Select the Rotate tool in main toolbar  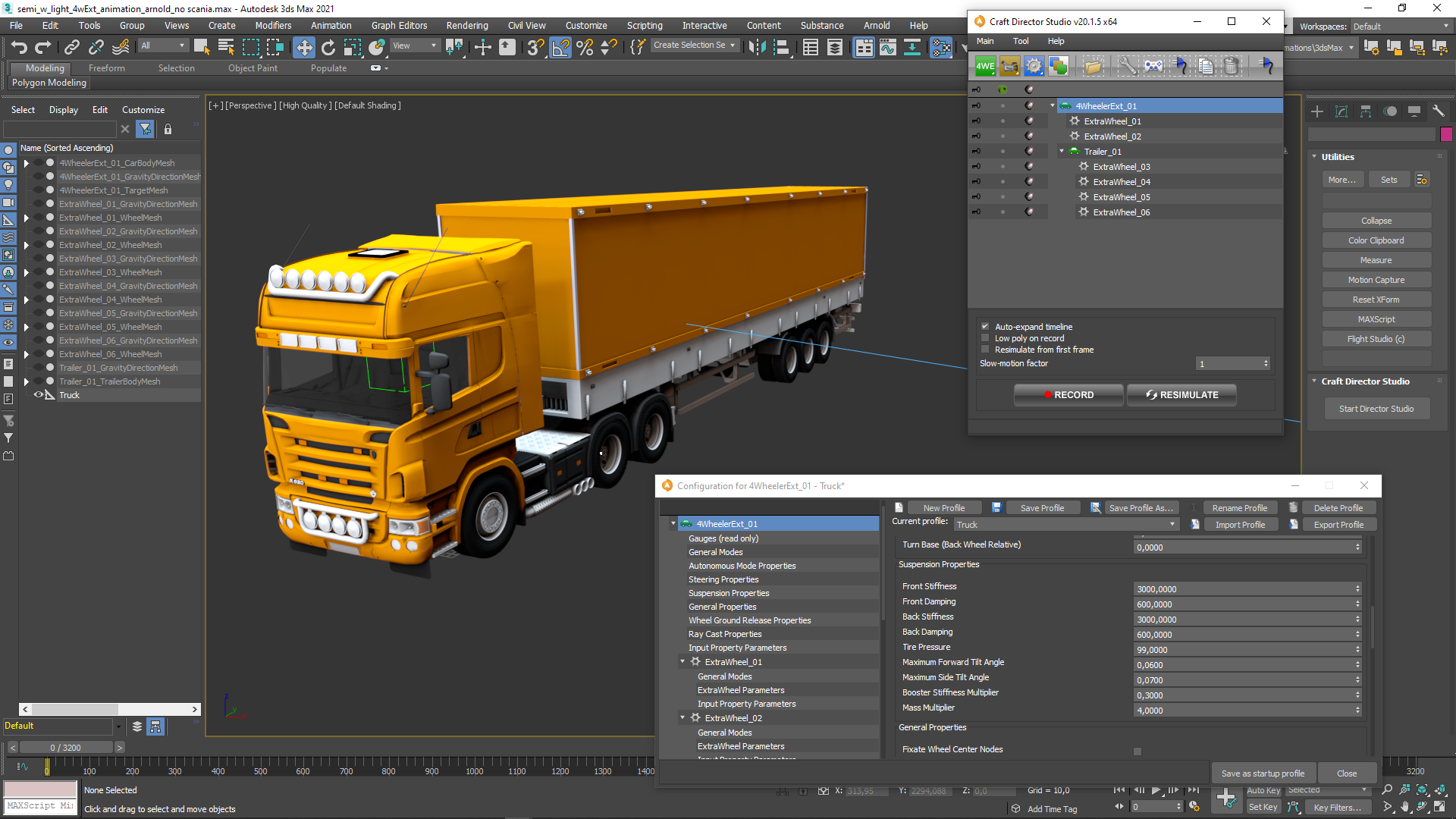click(328, 48)
